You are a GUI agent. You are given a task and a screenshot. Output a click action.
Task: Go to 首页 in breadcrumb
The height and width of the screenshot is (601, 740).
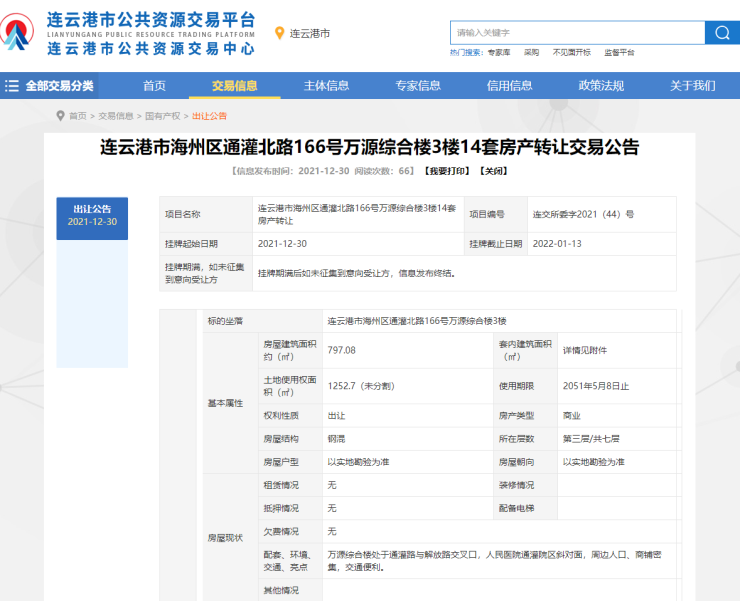pyautogui.click(x=78, y=116)
